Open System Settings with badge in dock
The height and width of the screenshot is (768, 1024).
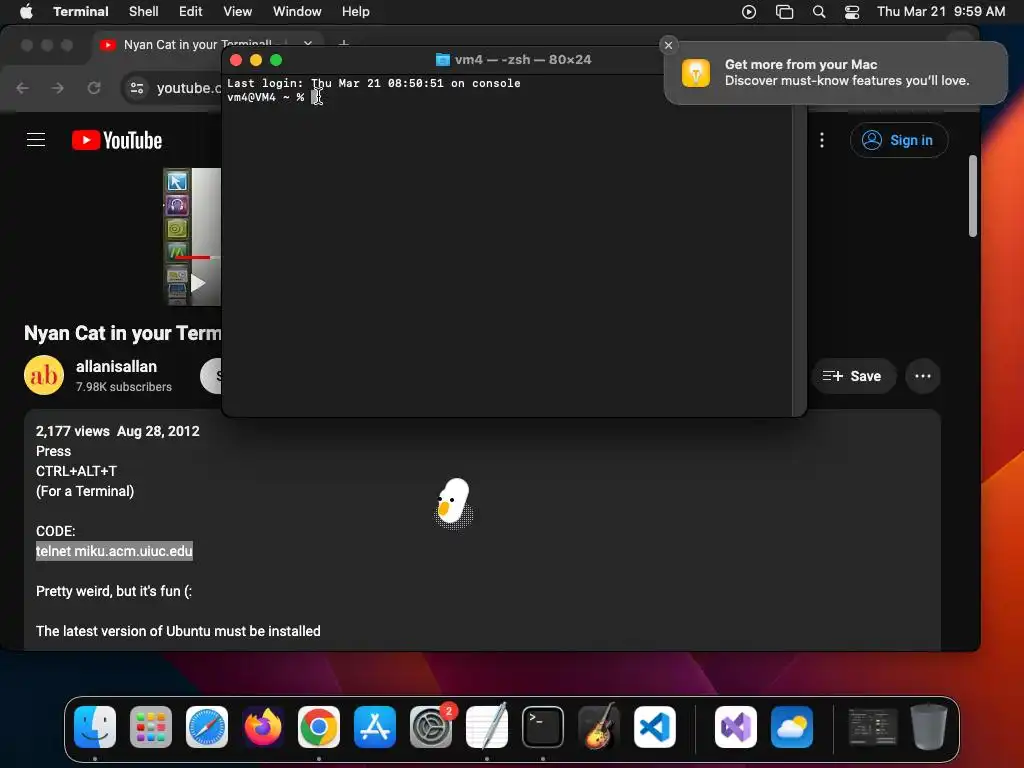pyautogui.click(x=431, y=727)
